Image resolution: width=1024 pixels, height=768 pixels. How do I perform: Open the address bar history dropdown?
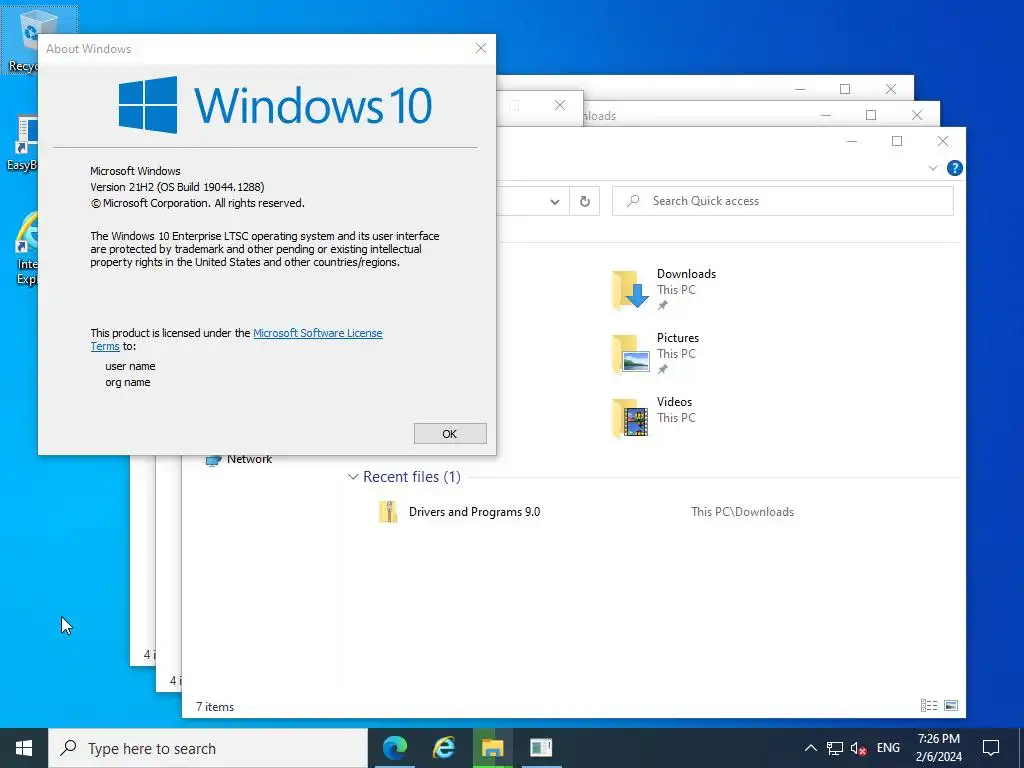[x=554, y=201]
